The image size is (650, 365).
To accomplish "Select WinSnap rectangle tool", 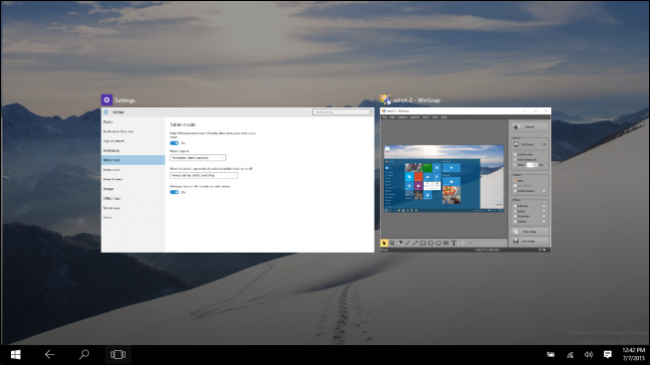I will [423, 243].
